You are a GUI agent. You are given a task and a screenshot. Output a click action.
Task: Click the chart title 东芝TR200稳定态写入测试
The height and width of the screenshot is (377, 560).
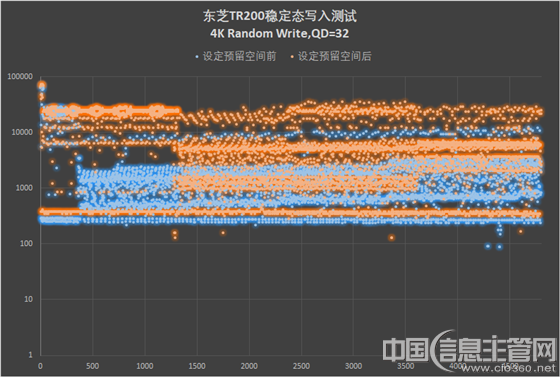(x=280, y=16)
